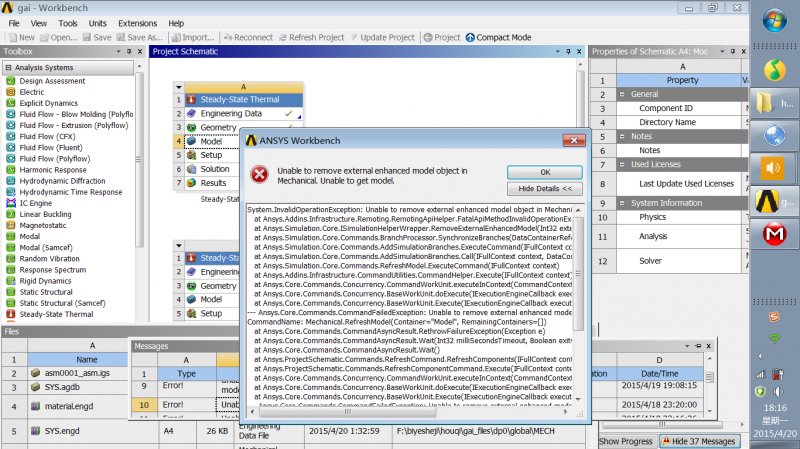This screenshot has height=449, width=800.
Task: Click material.engd file row
Action: (x=69, y=406)
